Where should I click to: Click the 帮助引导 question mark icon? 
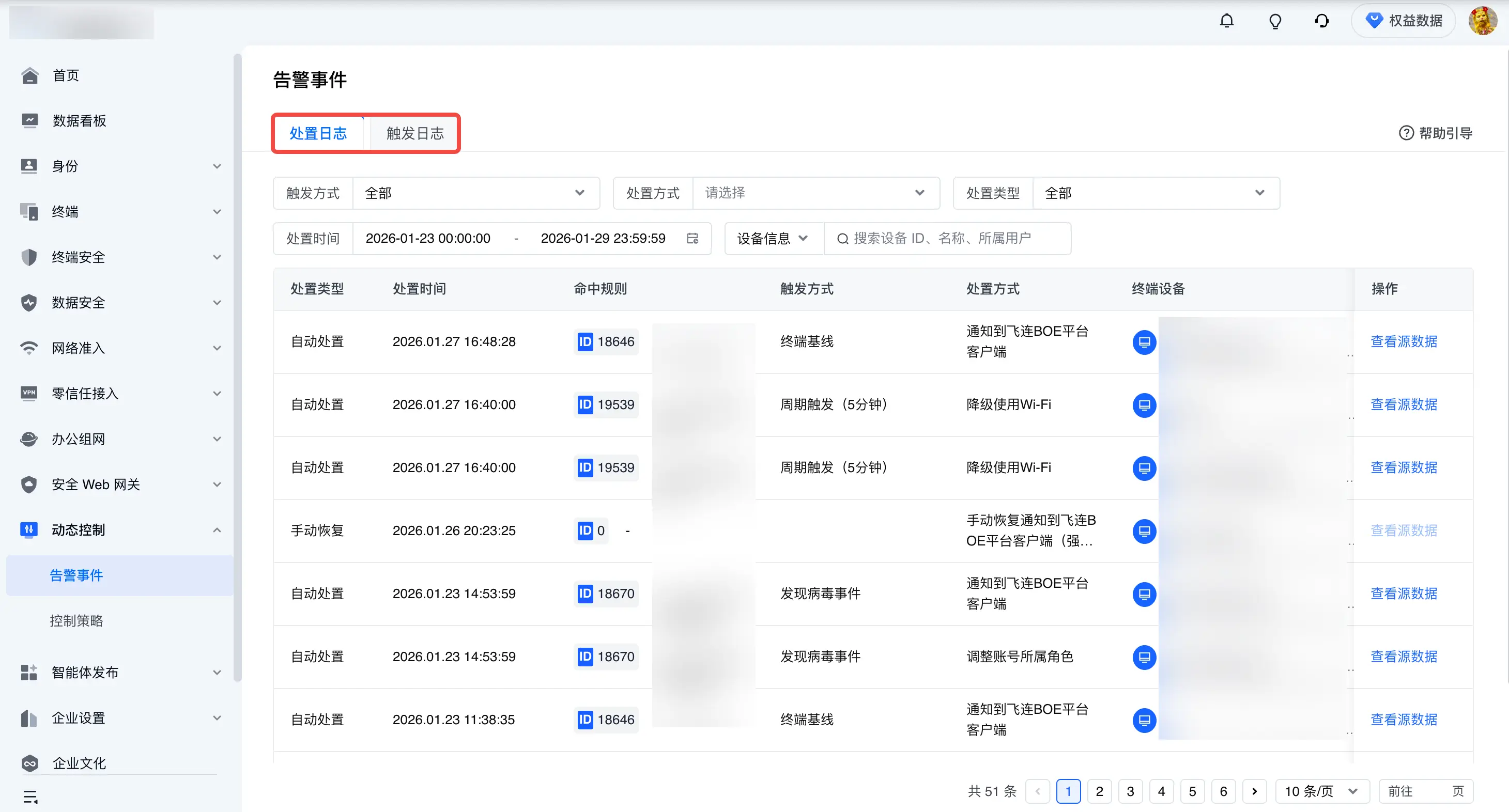(1406, 133)
